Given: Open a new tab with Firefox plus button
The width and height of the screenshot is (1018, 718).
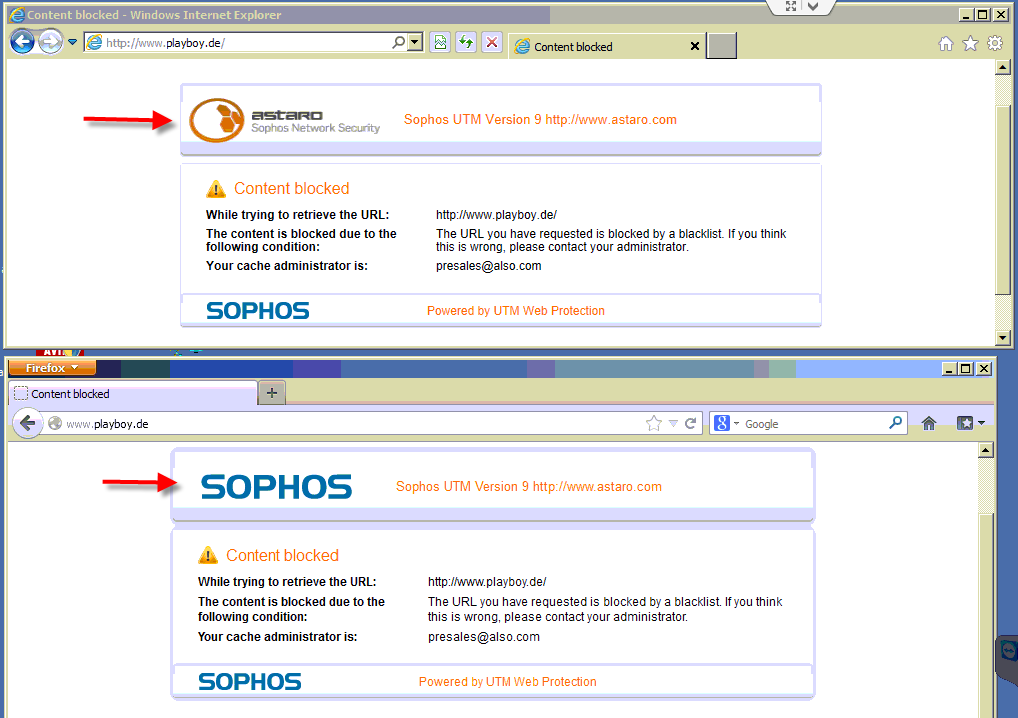Looking at the screenshot, I should [x=272, y=393].
